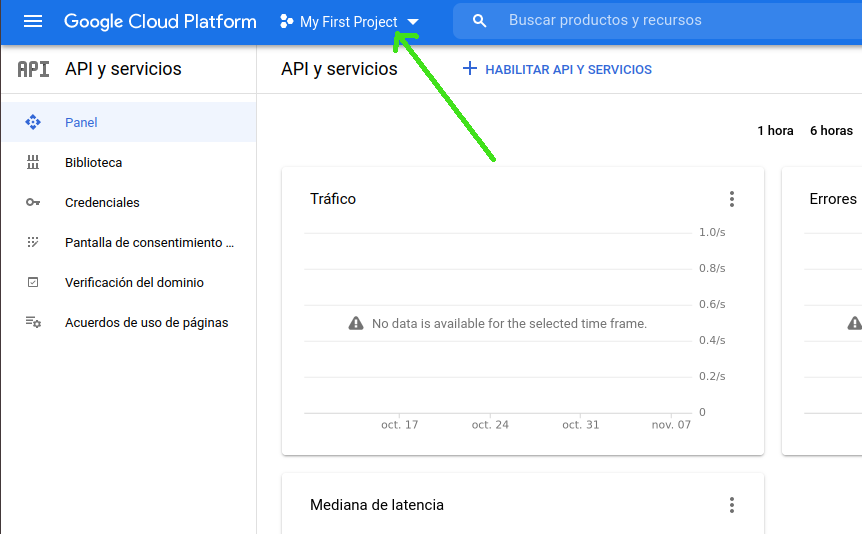862x534 pixels.
Task: Click the Tráfico no data warning icon
Action: (356, 323)
